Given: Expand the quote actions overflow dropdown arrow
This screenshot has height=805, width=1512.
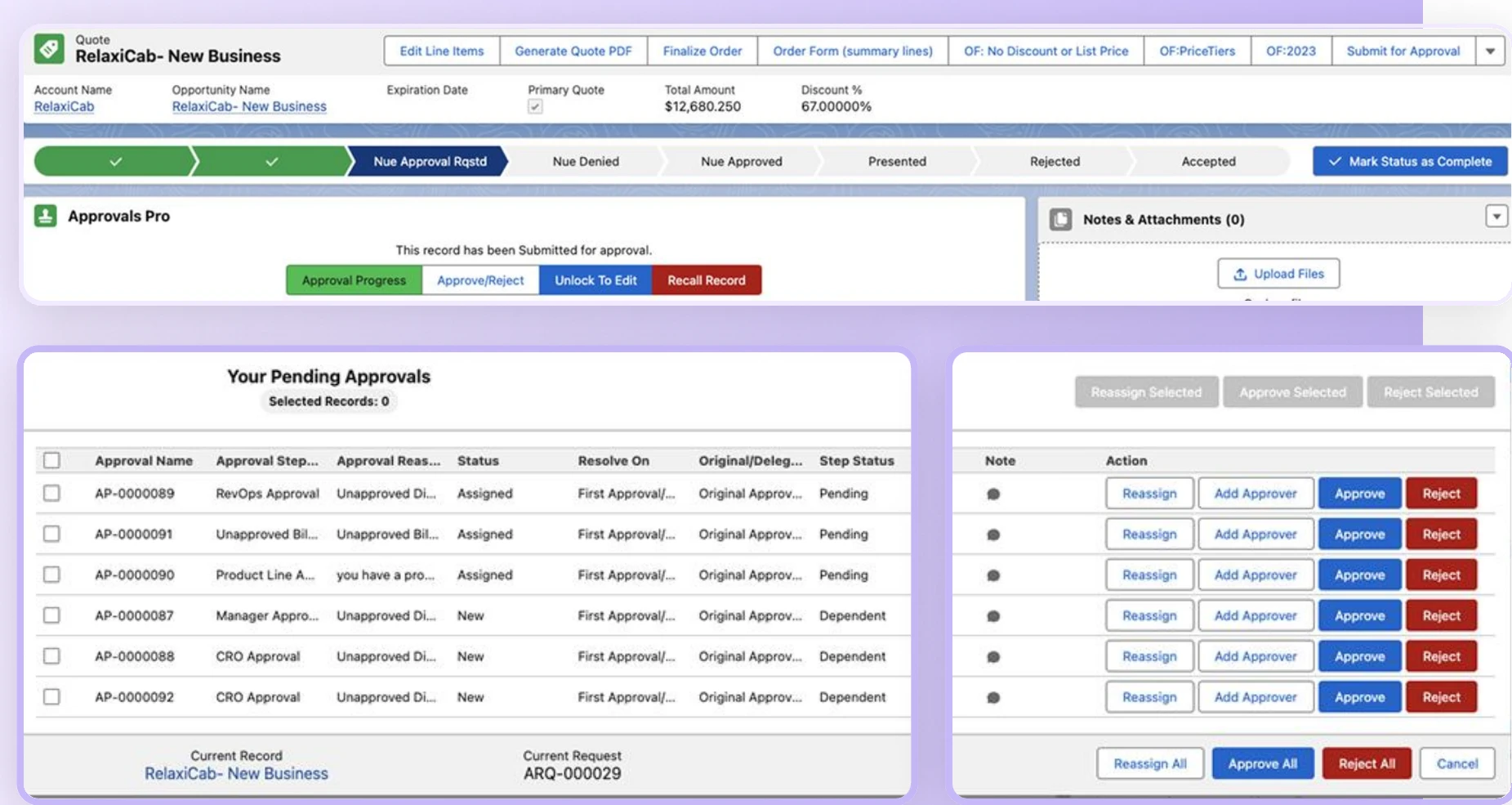Looking at the screenshot, I should (x=1490, y=51).
